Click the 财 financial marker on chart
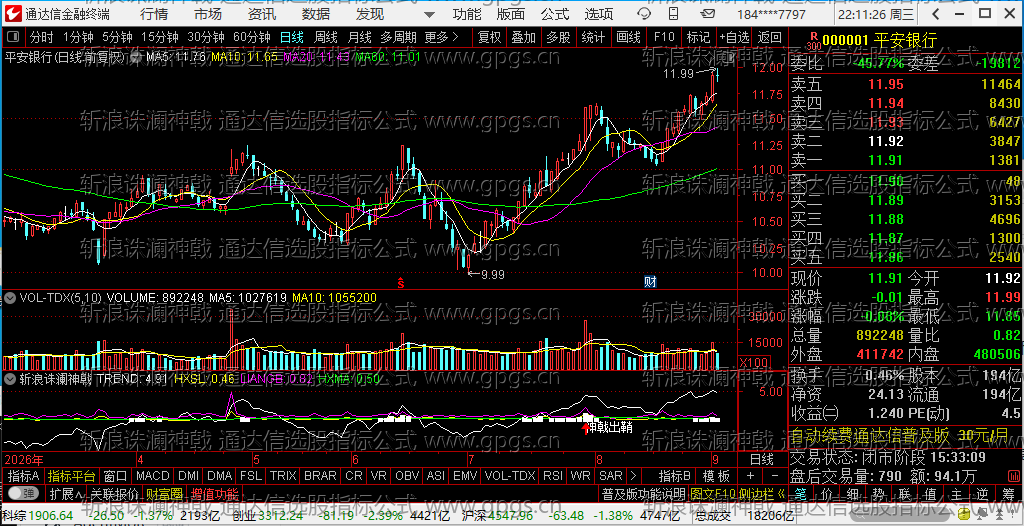The height and width of the screenshot is (526, 1024). pyautogui.click(x=650, y=282)
